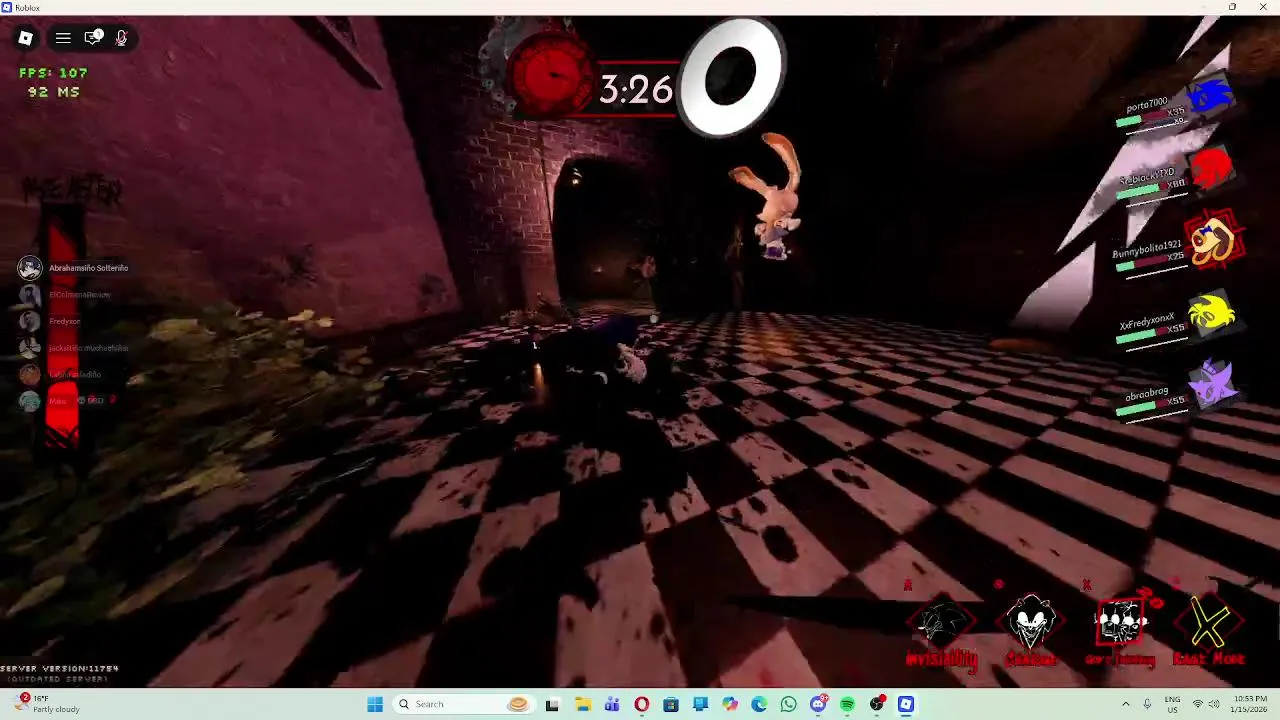Open Task View from the taskbar
The width and height of the screenshot is (1280, 720).
pyautogui.click(x=552, y=704)
